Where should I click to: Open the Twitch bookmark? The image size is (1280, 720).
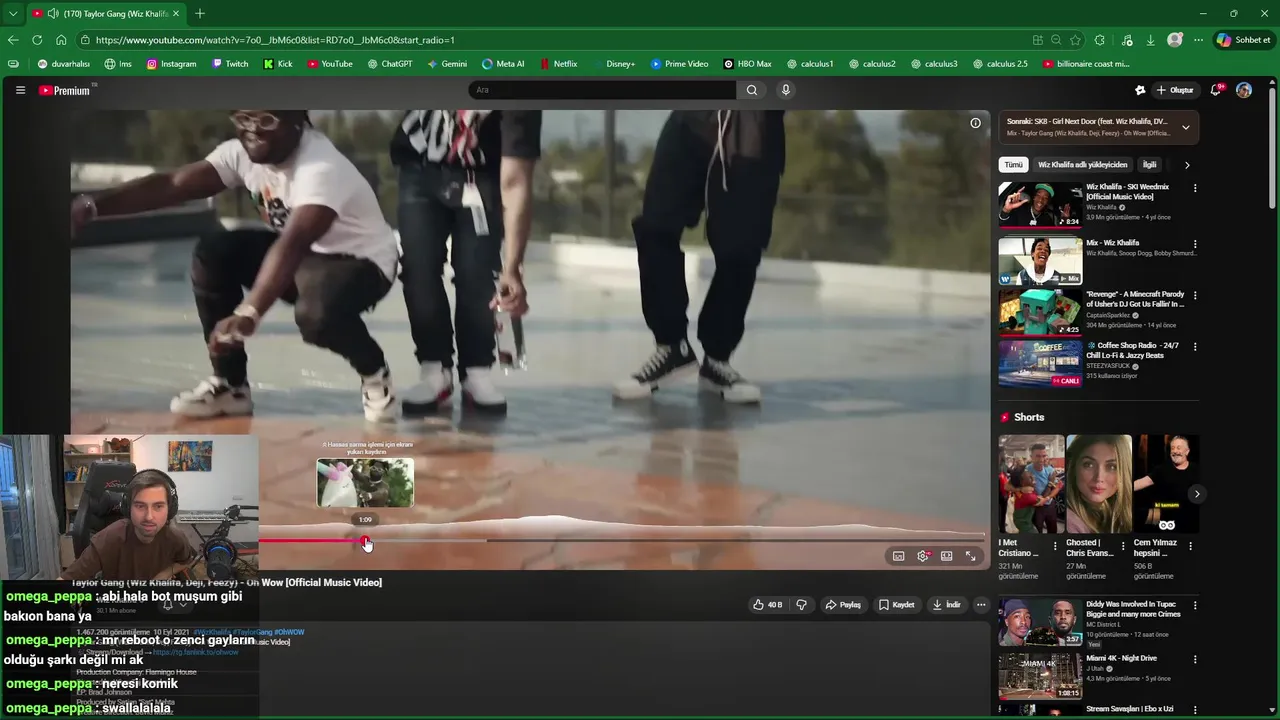(x=230, y=64)
